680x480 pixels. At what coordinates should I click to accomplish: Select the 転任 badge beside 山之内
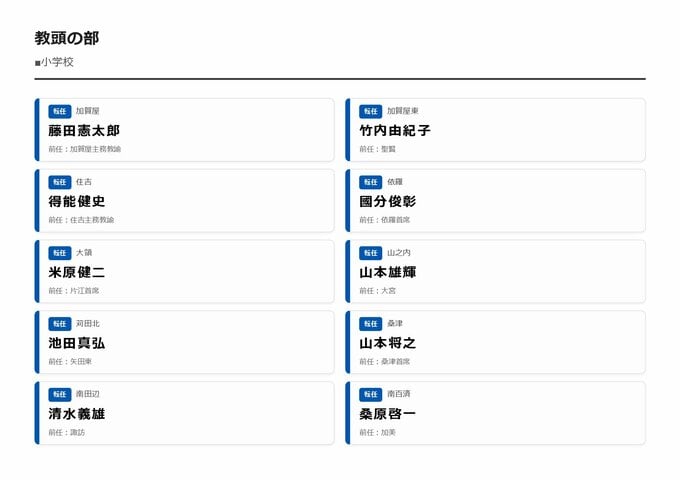[370, 253]
